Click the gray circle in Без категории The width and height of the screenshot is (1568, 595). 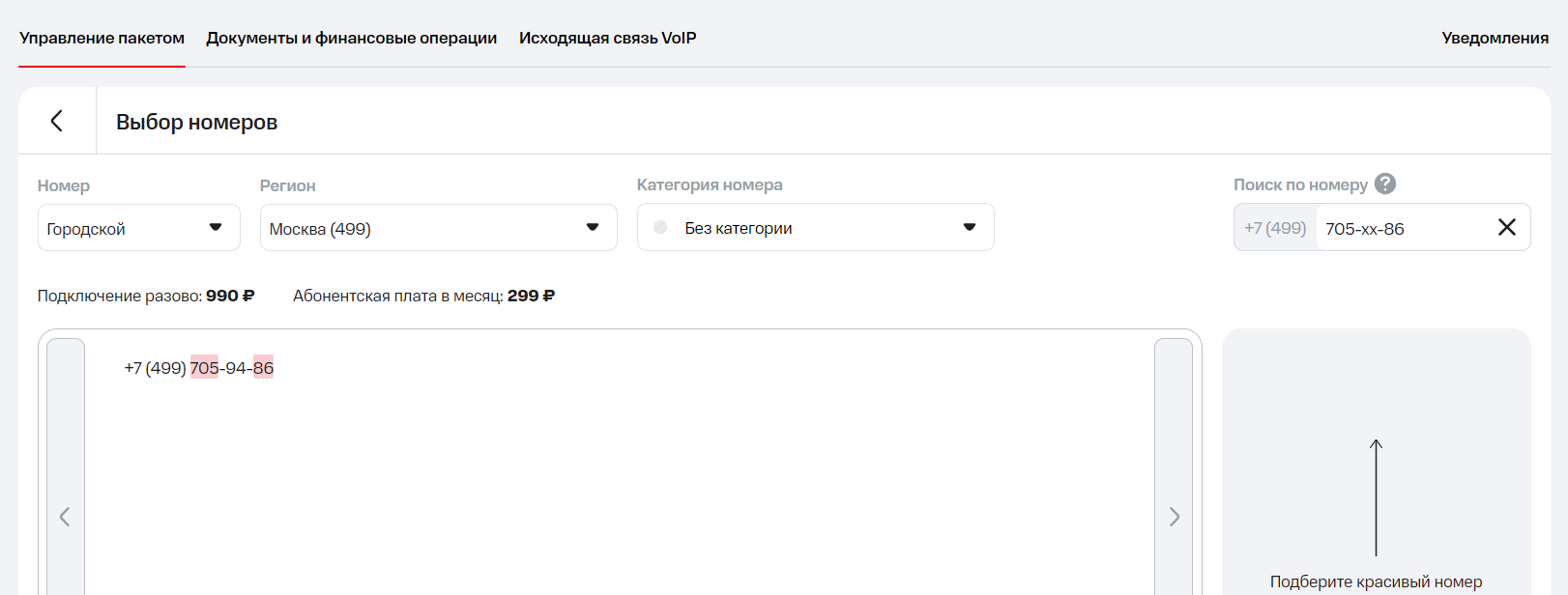pyautogui.click(x=660, y=227)
